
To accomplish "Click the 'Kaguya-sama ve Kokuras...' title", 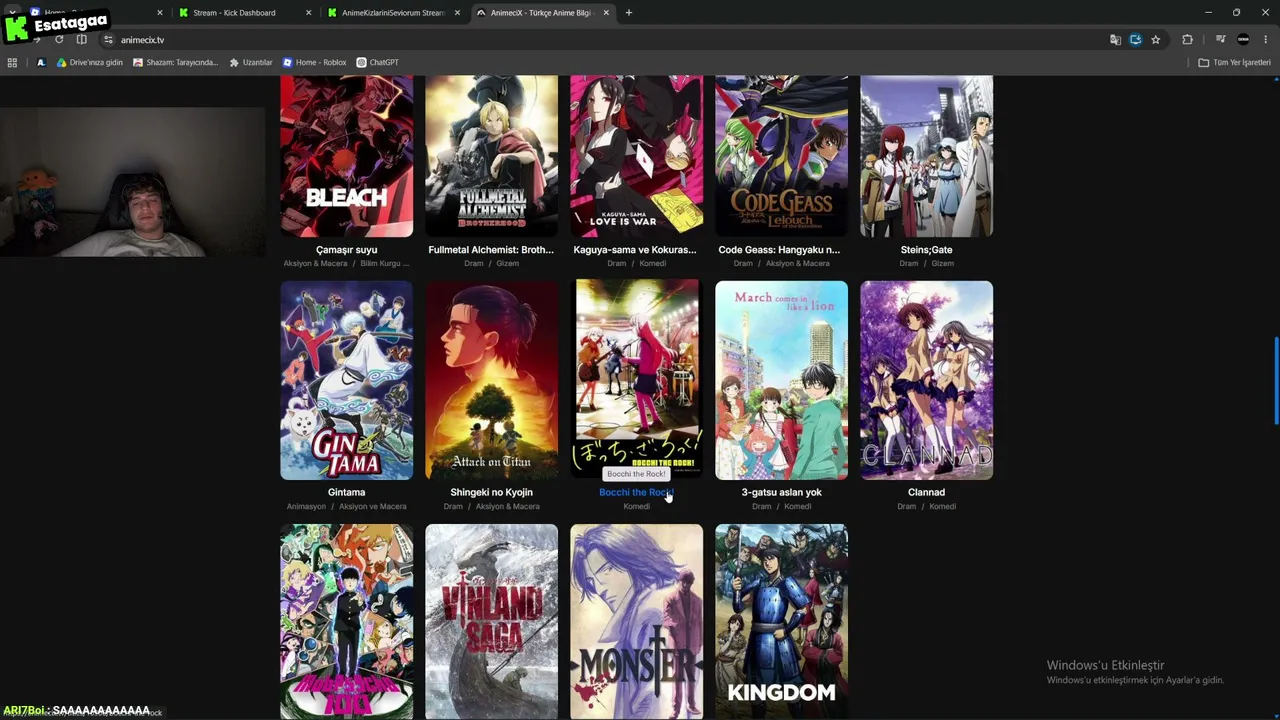I will [635, 250].
